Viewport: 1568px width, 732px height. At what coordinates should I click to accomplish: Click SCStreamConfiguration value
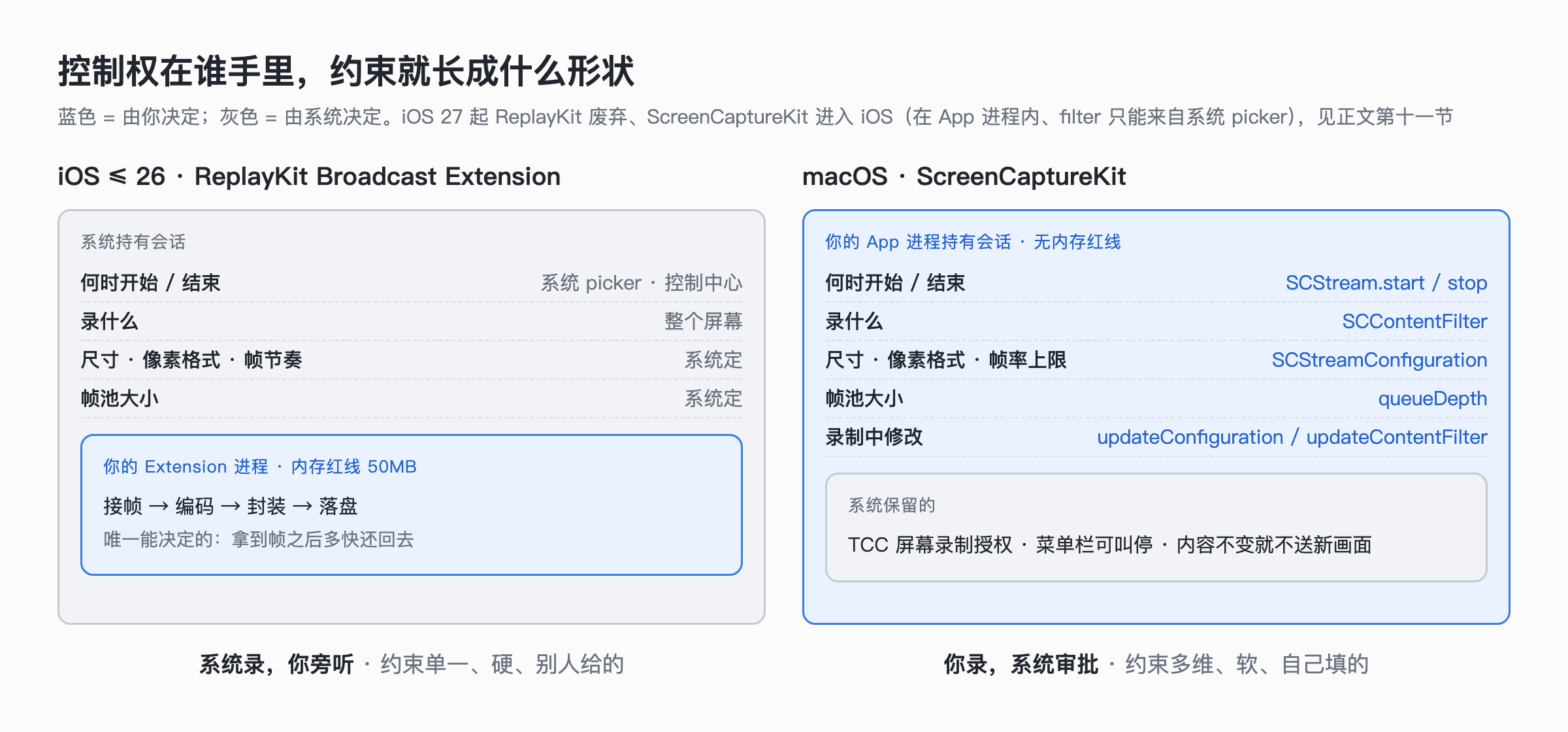click(1379, 359)
